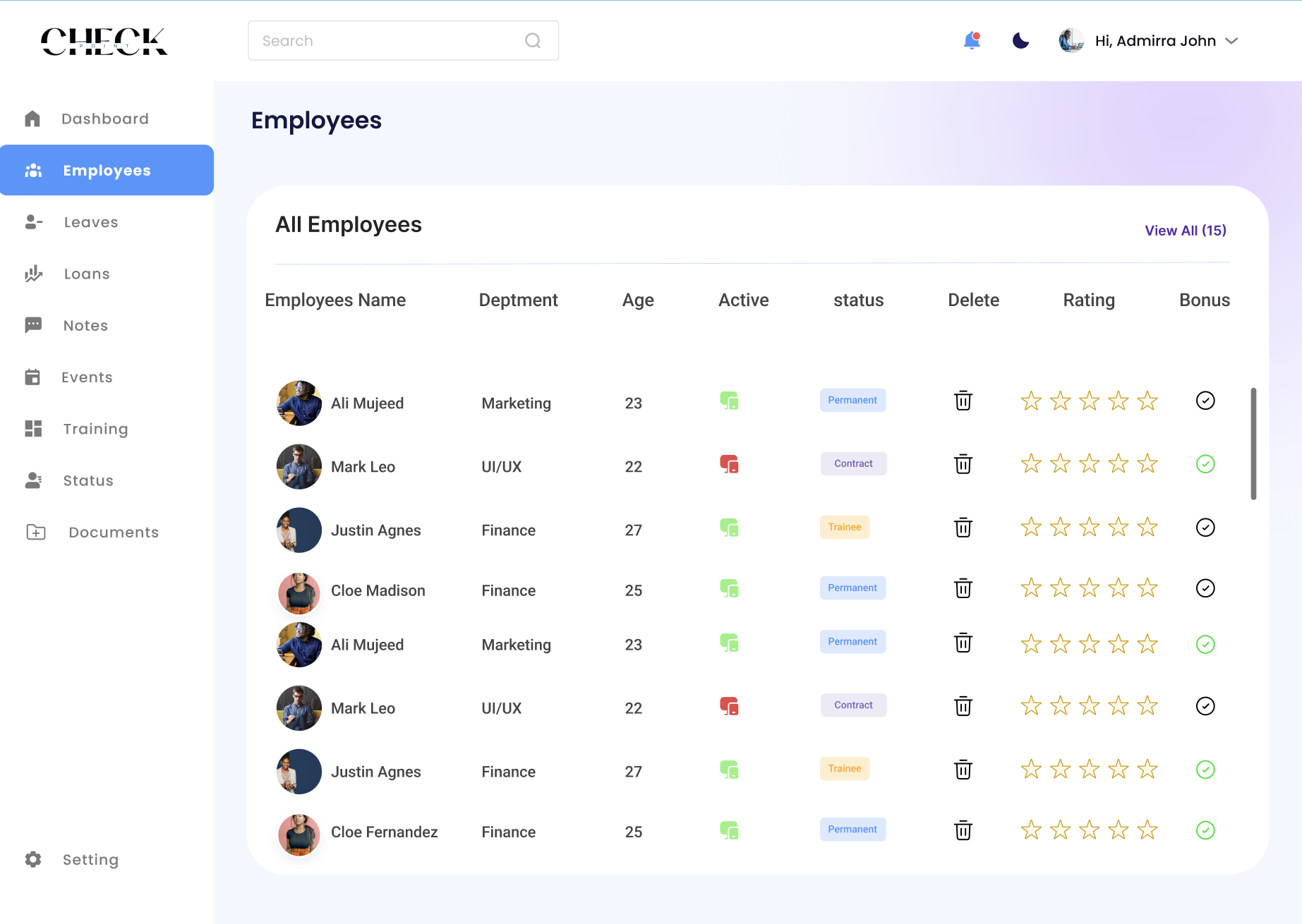Click Cloe Fernandez's avatar photo

point(299,834)
